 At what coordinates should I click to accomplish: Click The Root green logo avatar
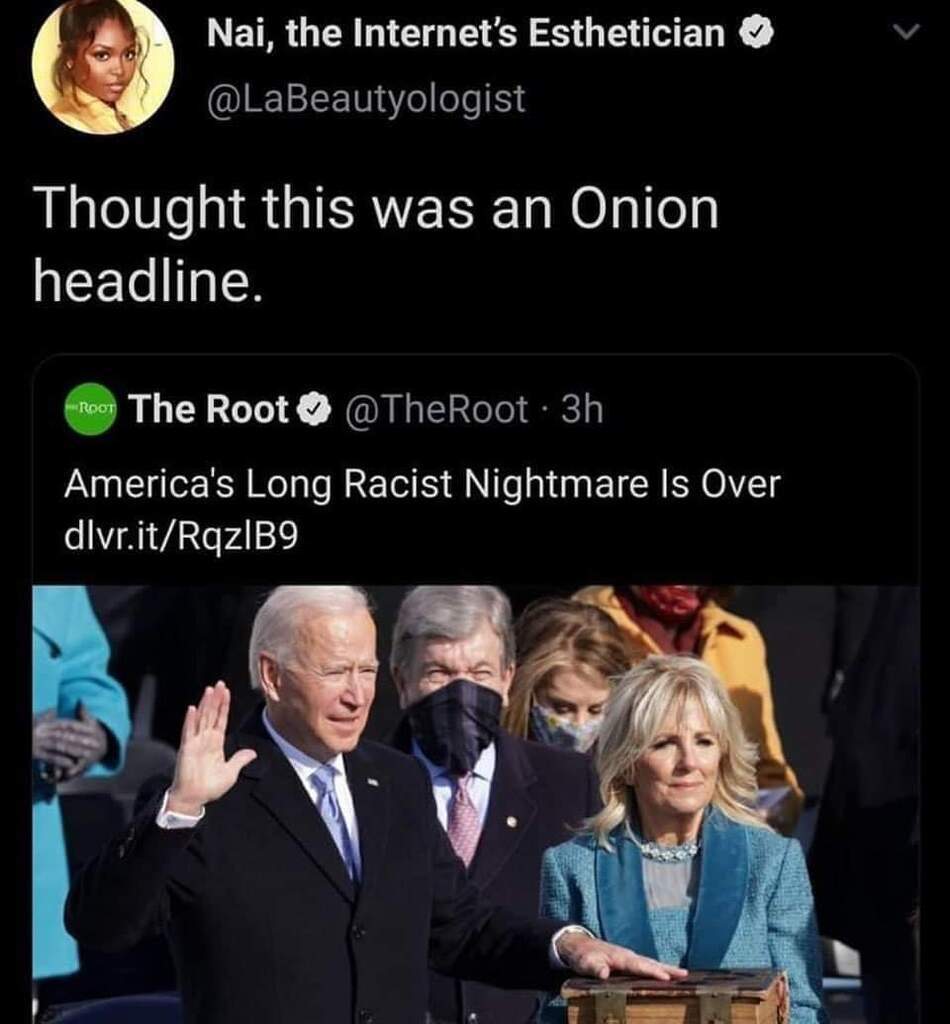pyautogui.click(x=91, y=409)
